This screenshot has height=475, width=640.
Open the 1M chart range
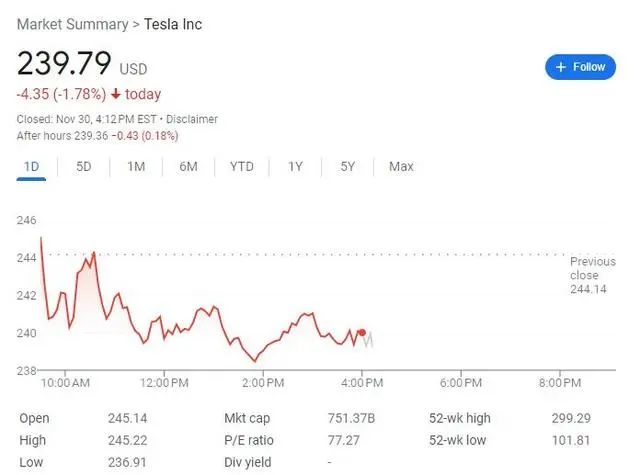coord(136,166)
